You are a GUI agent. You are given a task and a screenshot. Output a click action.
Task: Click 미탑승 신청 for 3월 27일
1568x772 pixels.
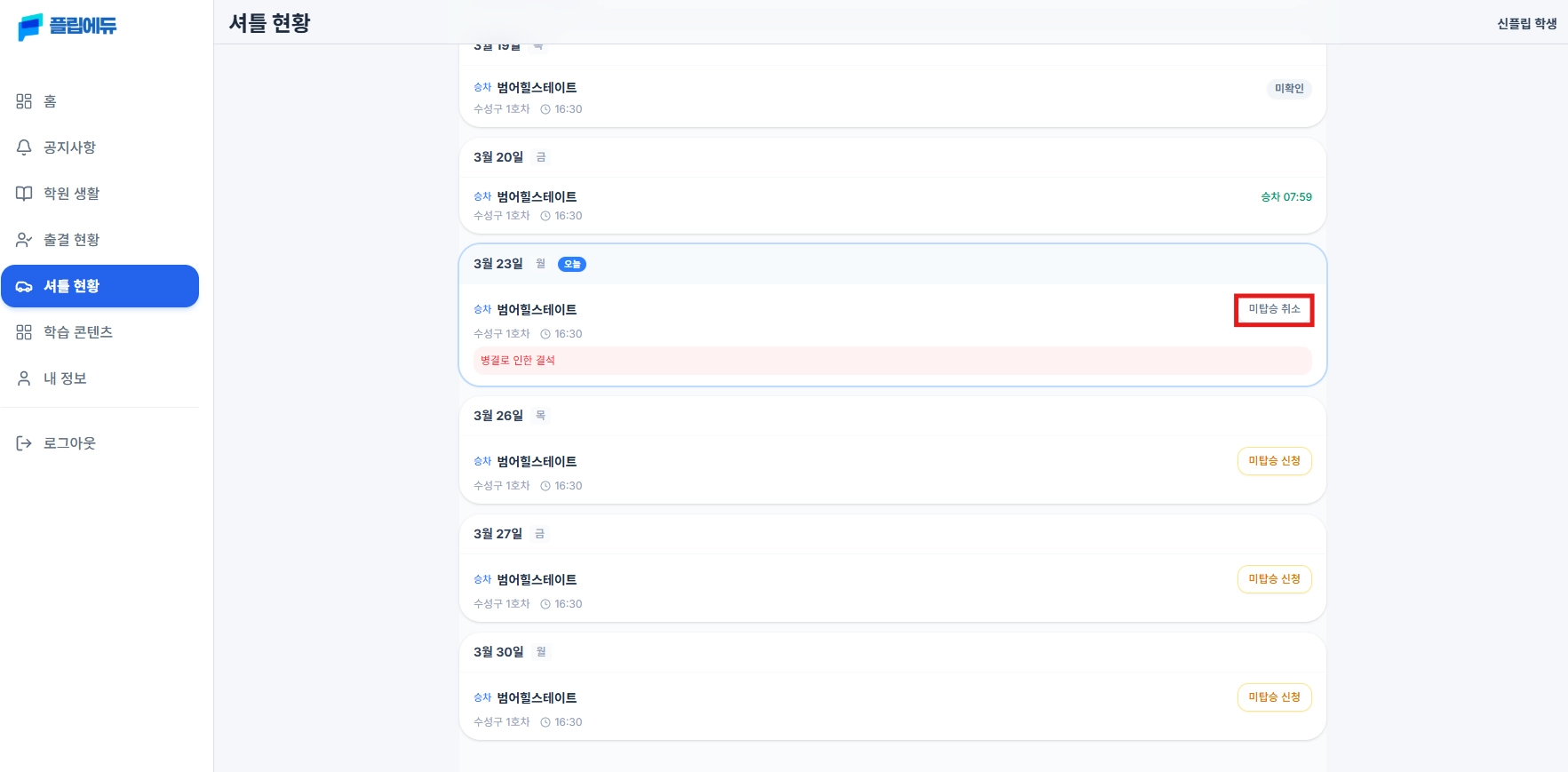pos(1274,579)
